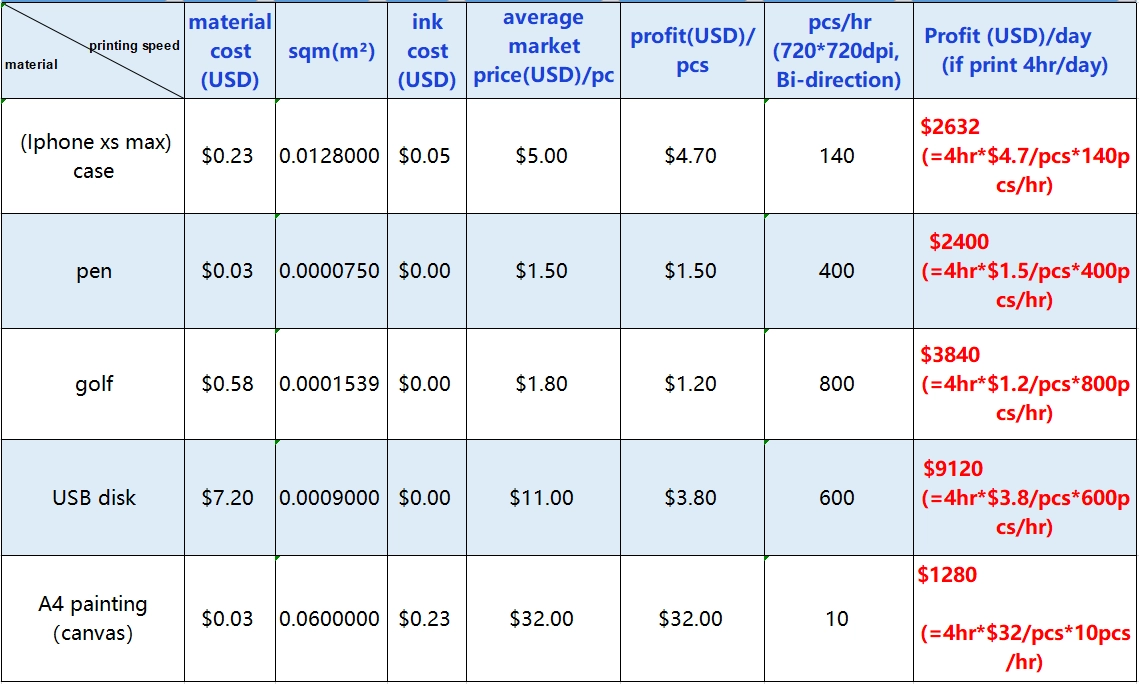The image size is (1139, 684).
Task: Click the 'pcs/hr (720*720dpi, Bi-direction)' header
Action: (838, 51)
